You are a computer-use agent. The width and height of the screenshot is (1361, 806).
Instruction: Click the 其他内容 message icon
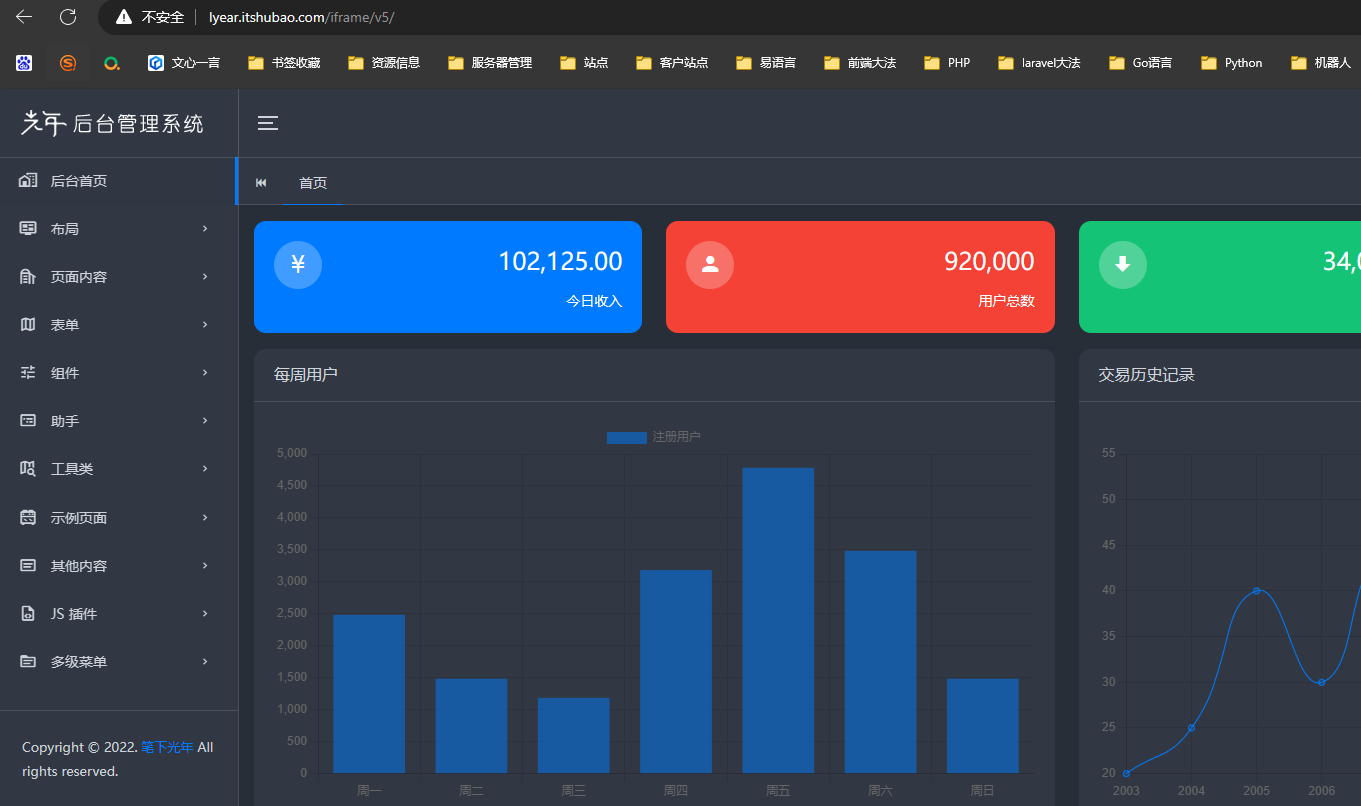(x=28, y=565)
